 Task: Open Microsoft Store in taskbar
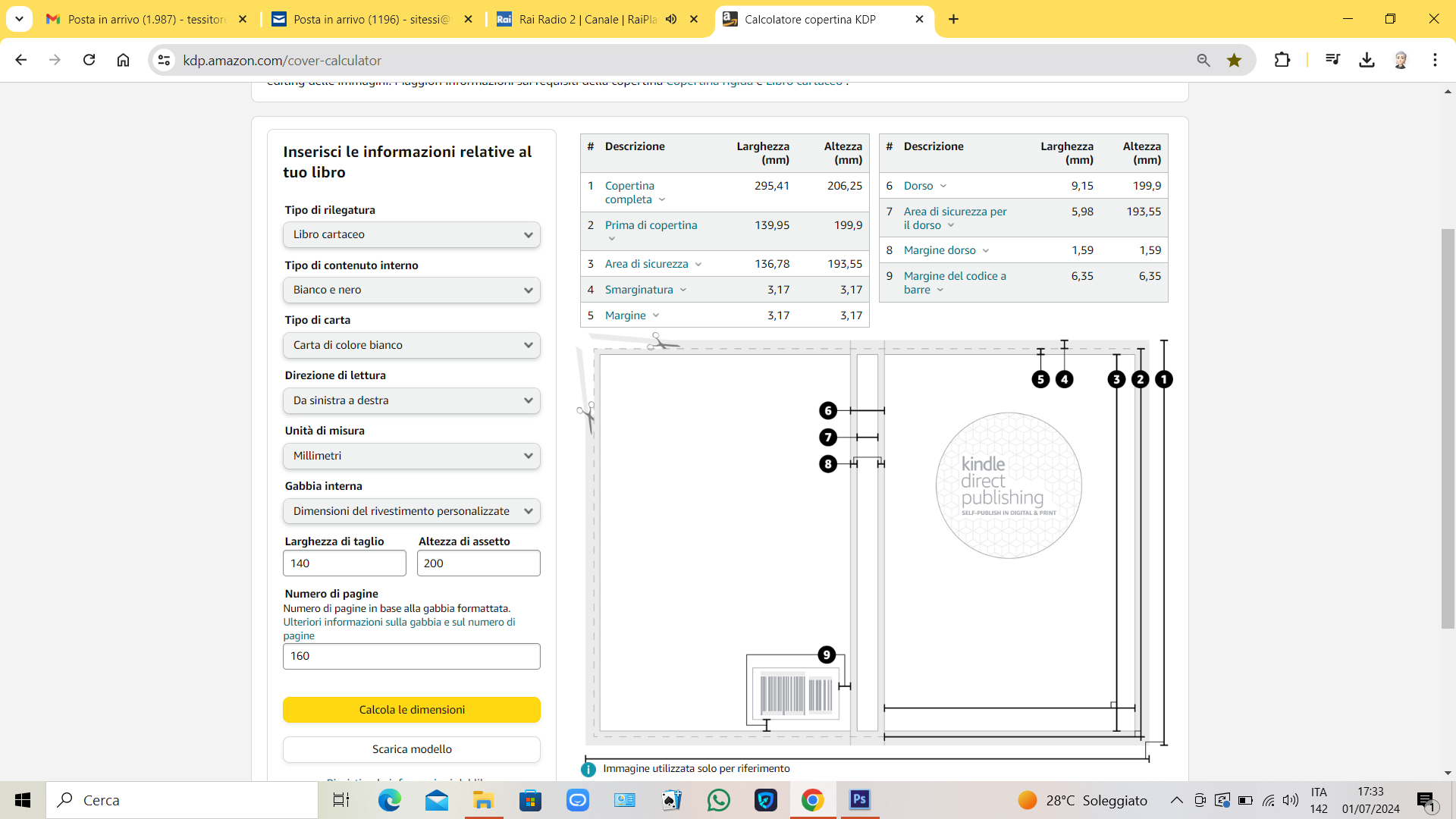[x=530, y=800]
